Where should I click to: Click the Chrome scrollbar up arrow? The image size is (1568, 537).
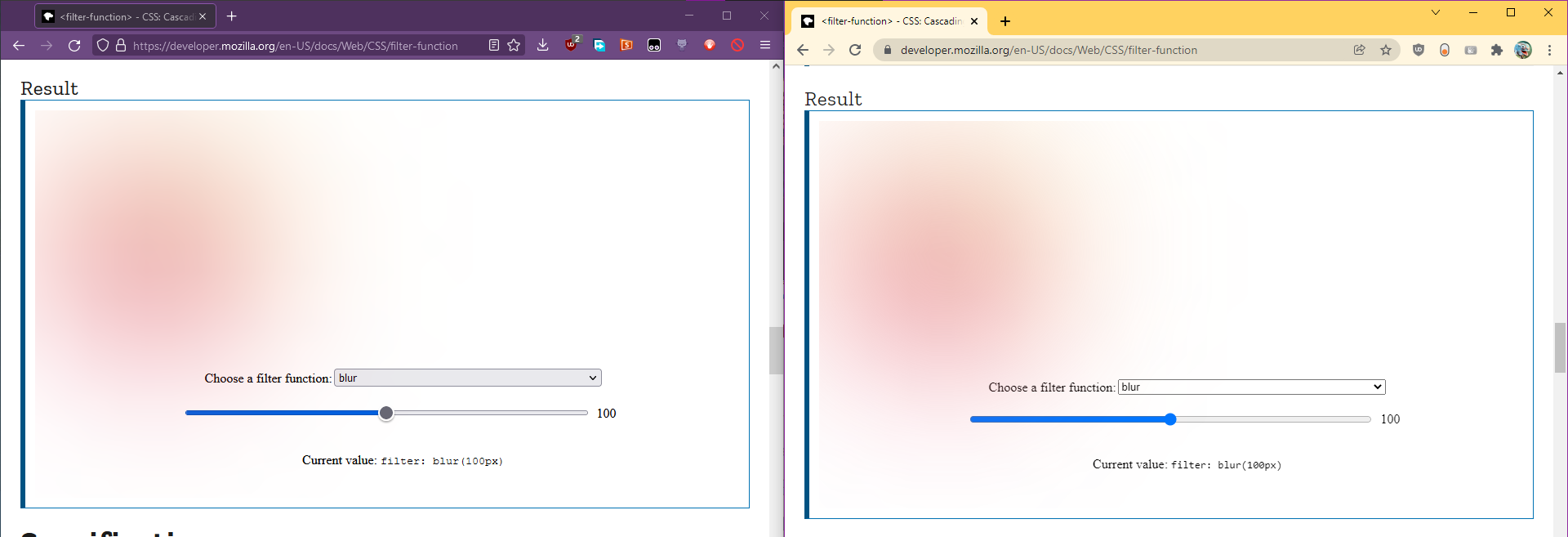[1560, 72]
